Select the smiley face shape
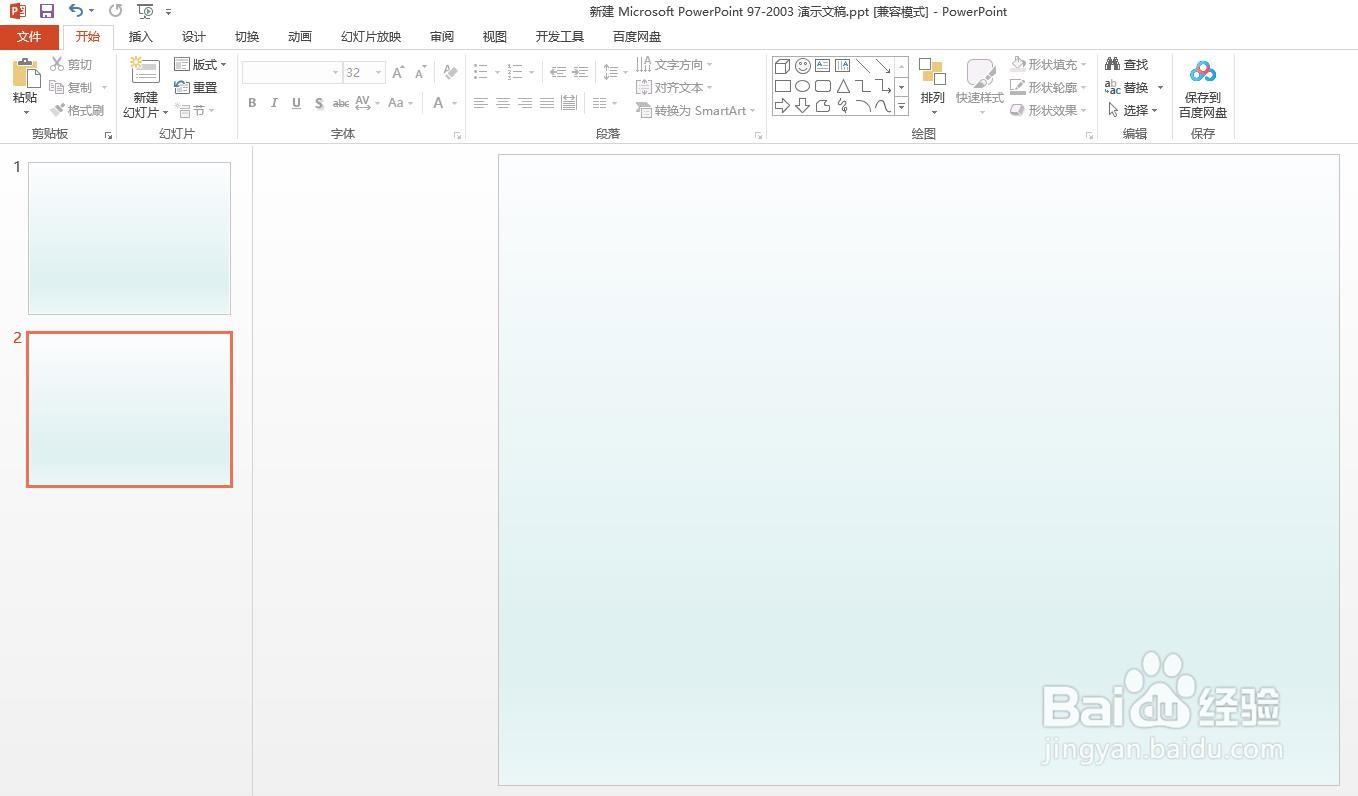This screenshot has width=1358, height=796. point(802,66)
